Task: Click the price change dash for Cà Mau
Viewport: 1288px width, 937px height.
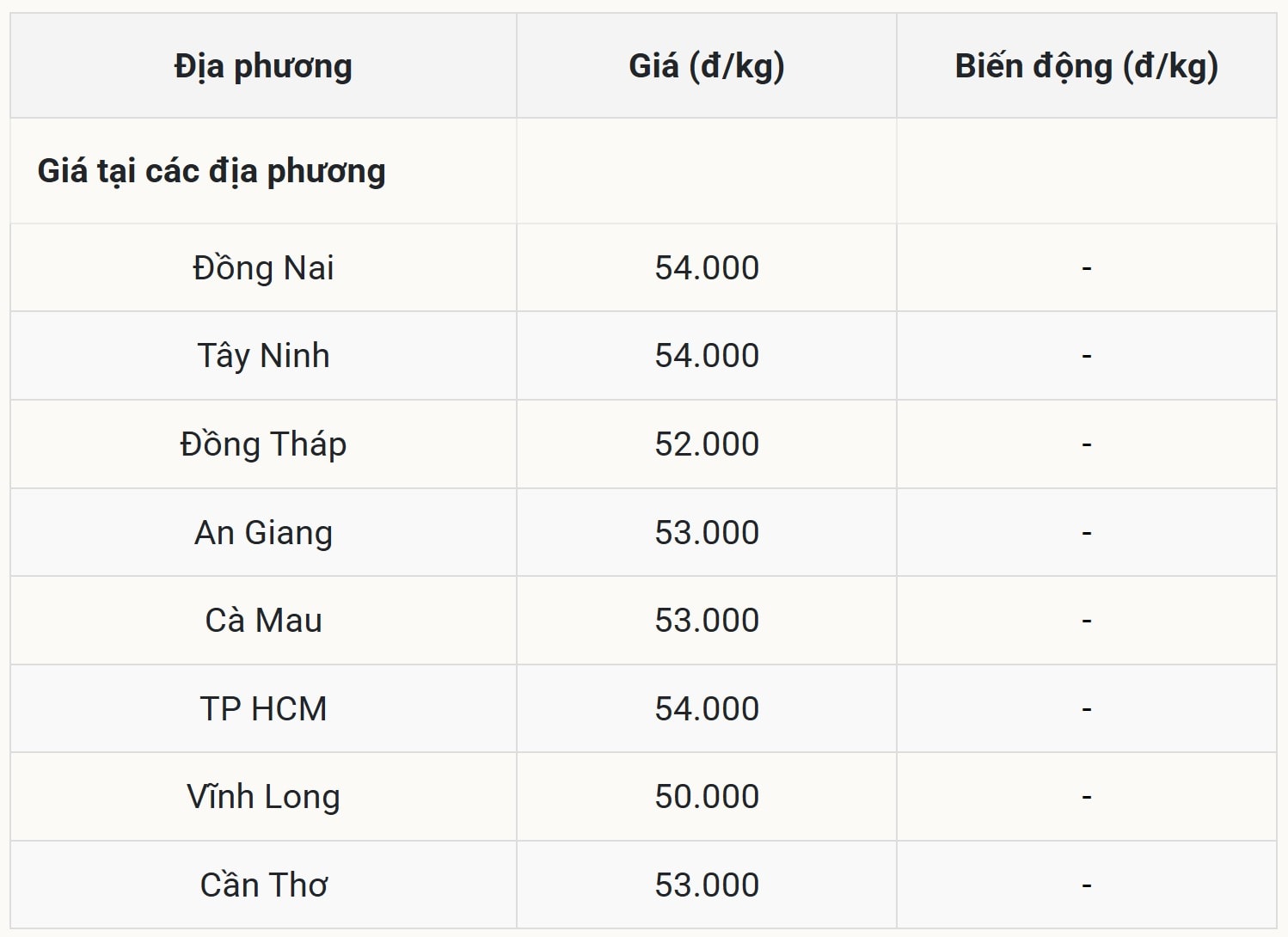Action: (x=1086, y=621)
